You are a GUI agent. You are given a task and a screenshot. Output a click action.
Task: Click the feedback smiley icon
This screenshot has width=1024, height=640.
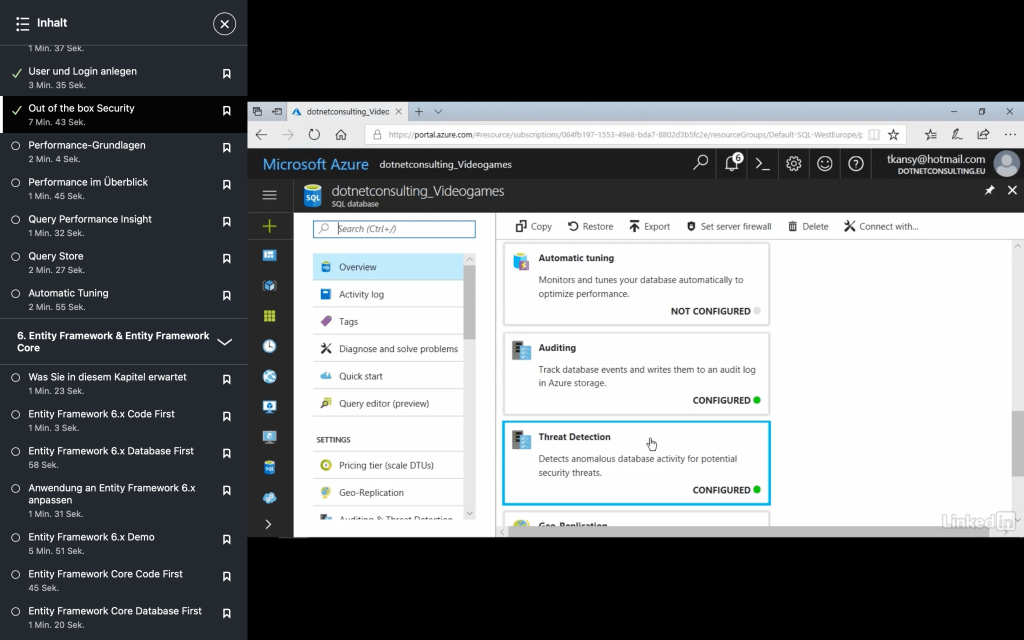(x=825, y=164)
